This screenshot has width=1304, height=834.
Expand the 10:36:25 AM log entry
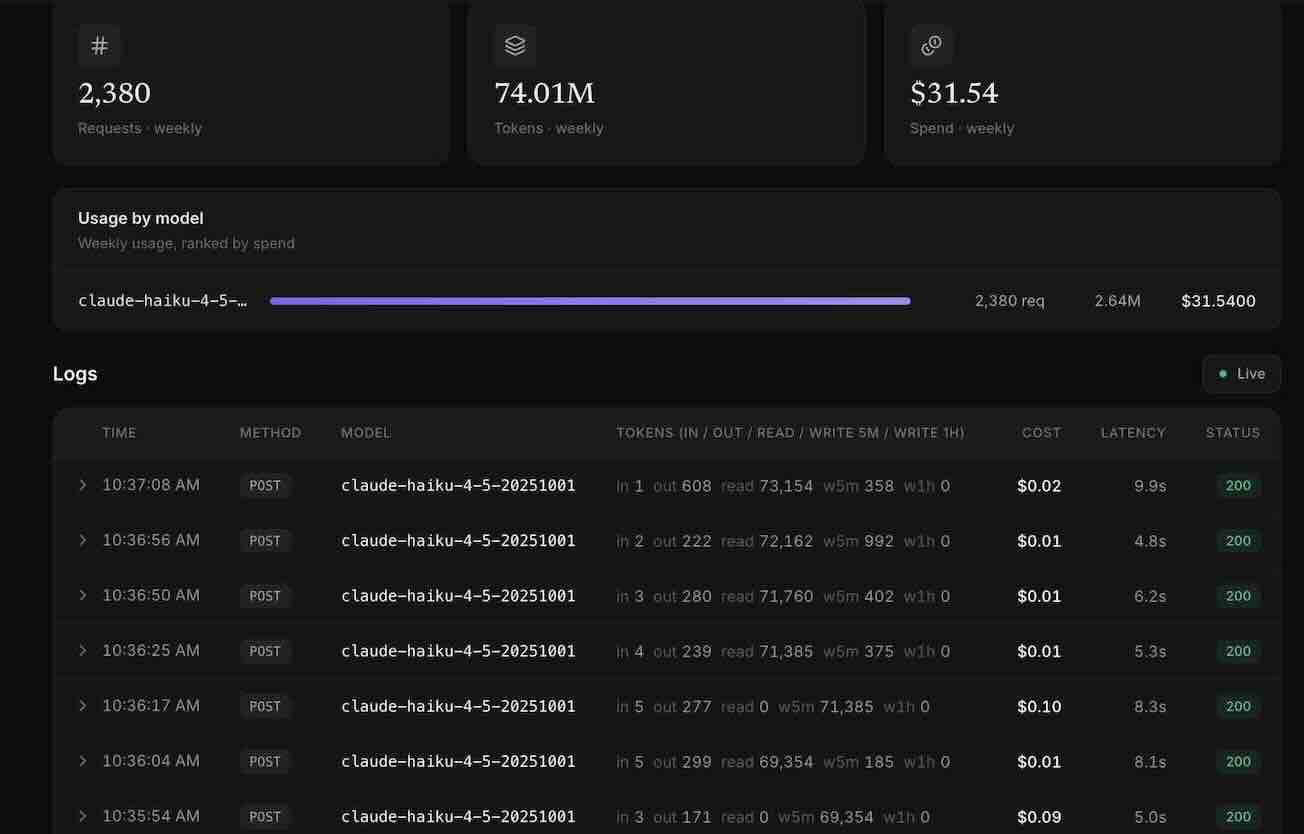(83, 650)
